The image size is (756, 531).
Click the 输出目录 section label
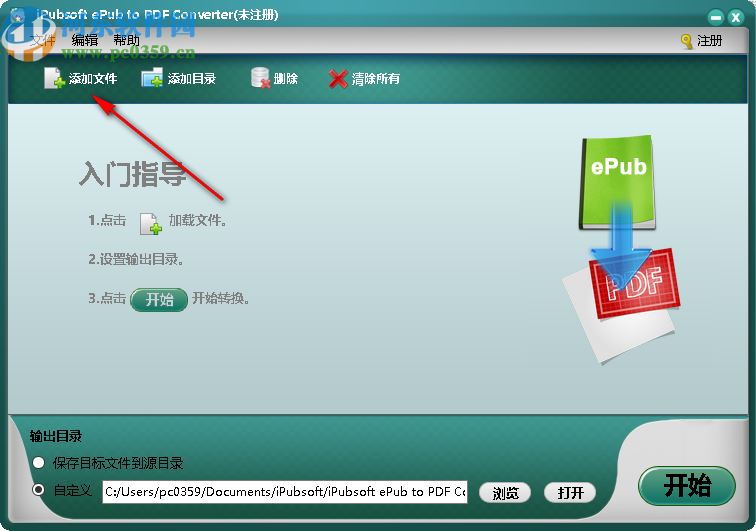tap(56, 436)
